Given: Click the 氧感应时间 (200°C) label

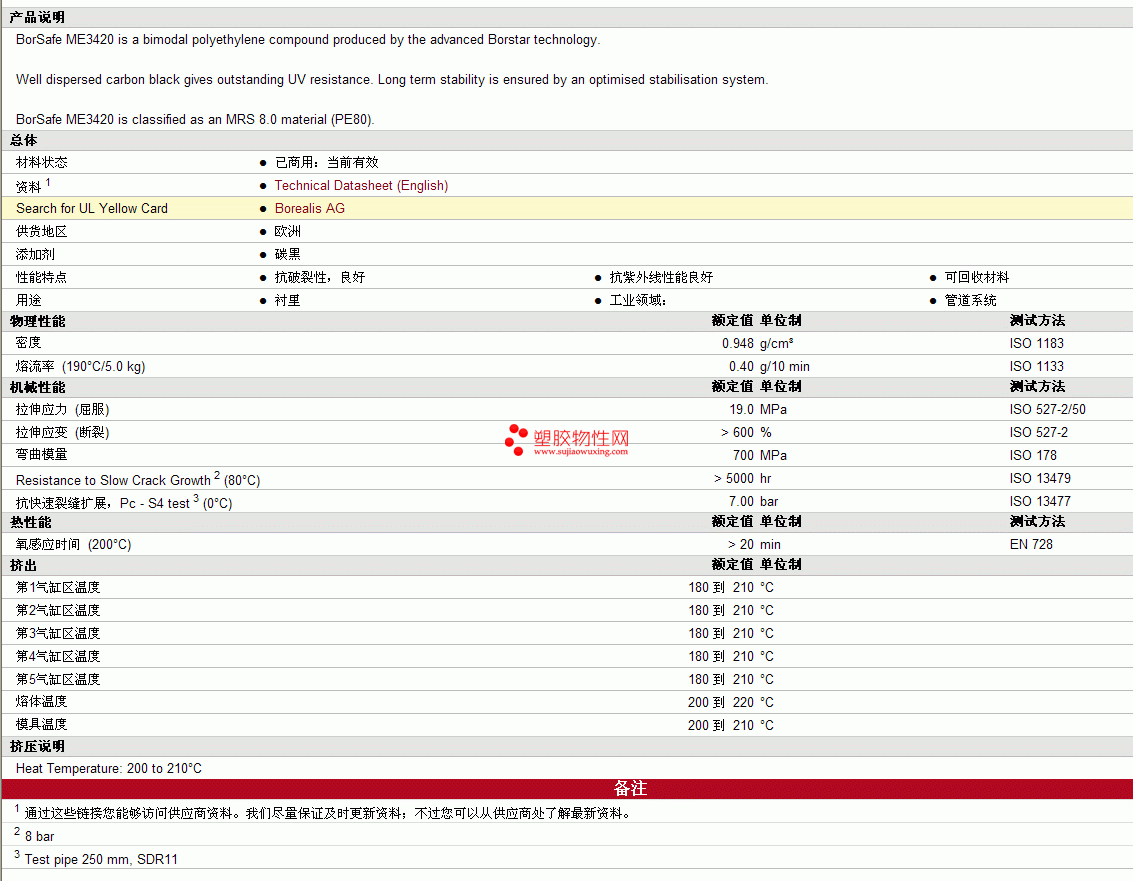Looking at the screenshot, I should point(73,544).
